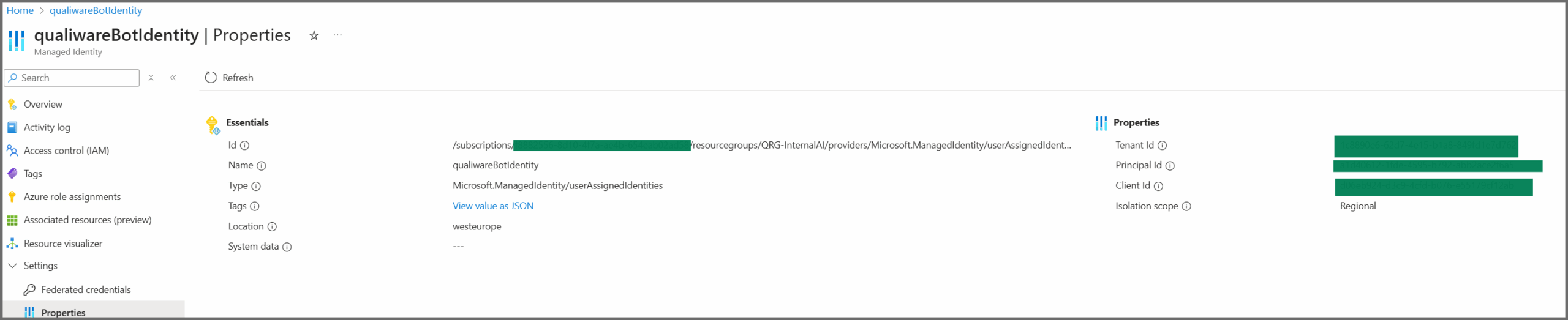1568x320 pixels.
Task: Click the Isolation scope info icon
Action: 1186,206
